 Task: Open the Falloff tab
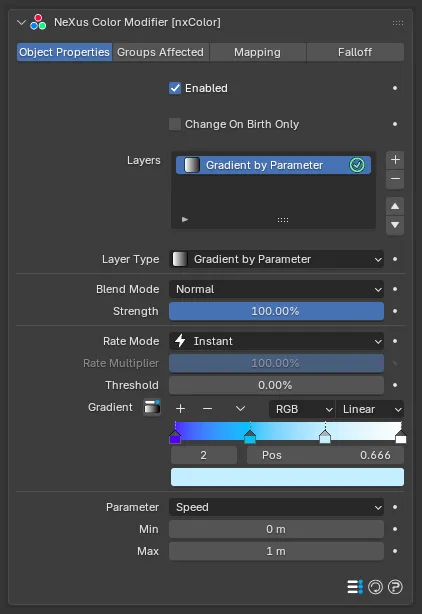point(355,52)
